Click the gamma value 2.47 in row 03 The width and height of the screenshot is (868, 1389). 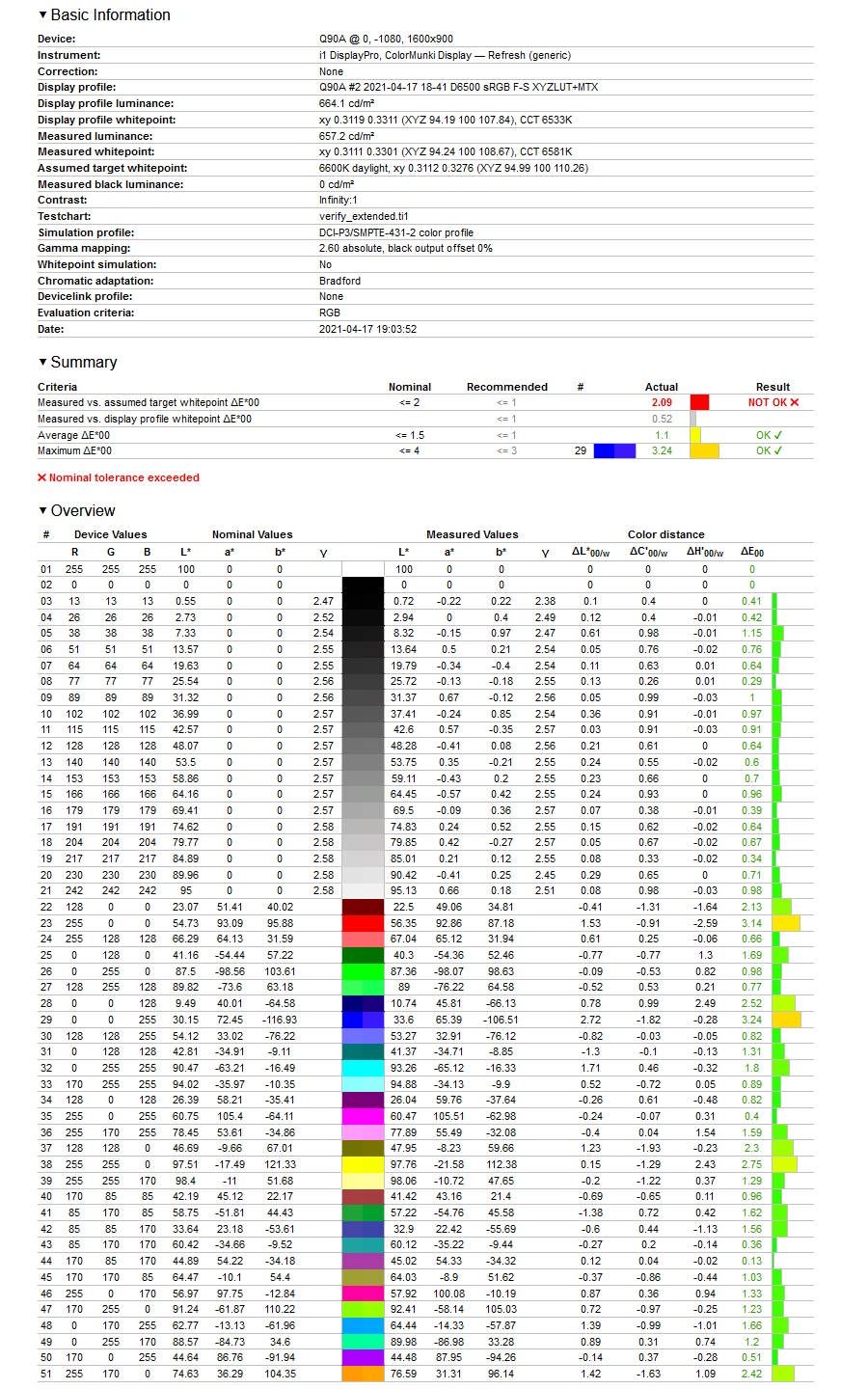click(x=323, y=601)
